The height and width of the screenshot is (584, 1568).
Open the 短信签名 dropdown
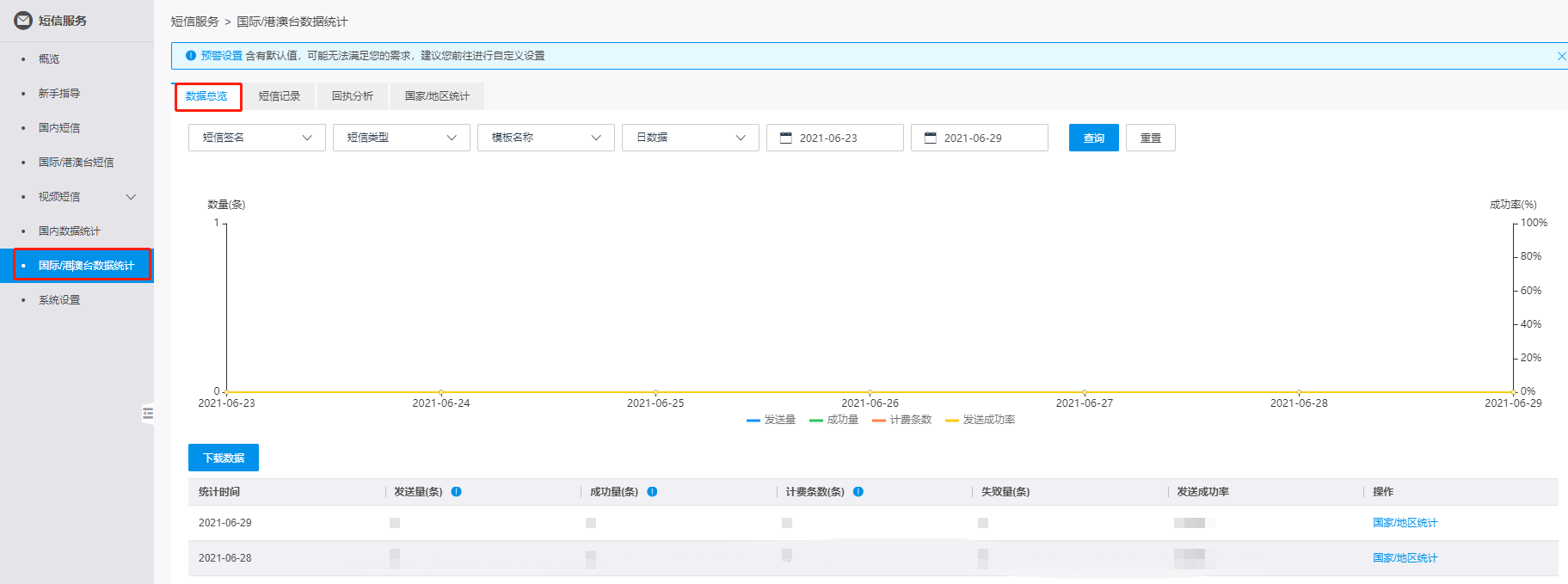click(257, 138)
